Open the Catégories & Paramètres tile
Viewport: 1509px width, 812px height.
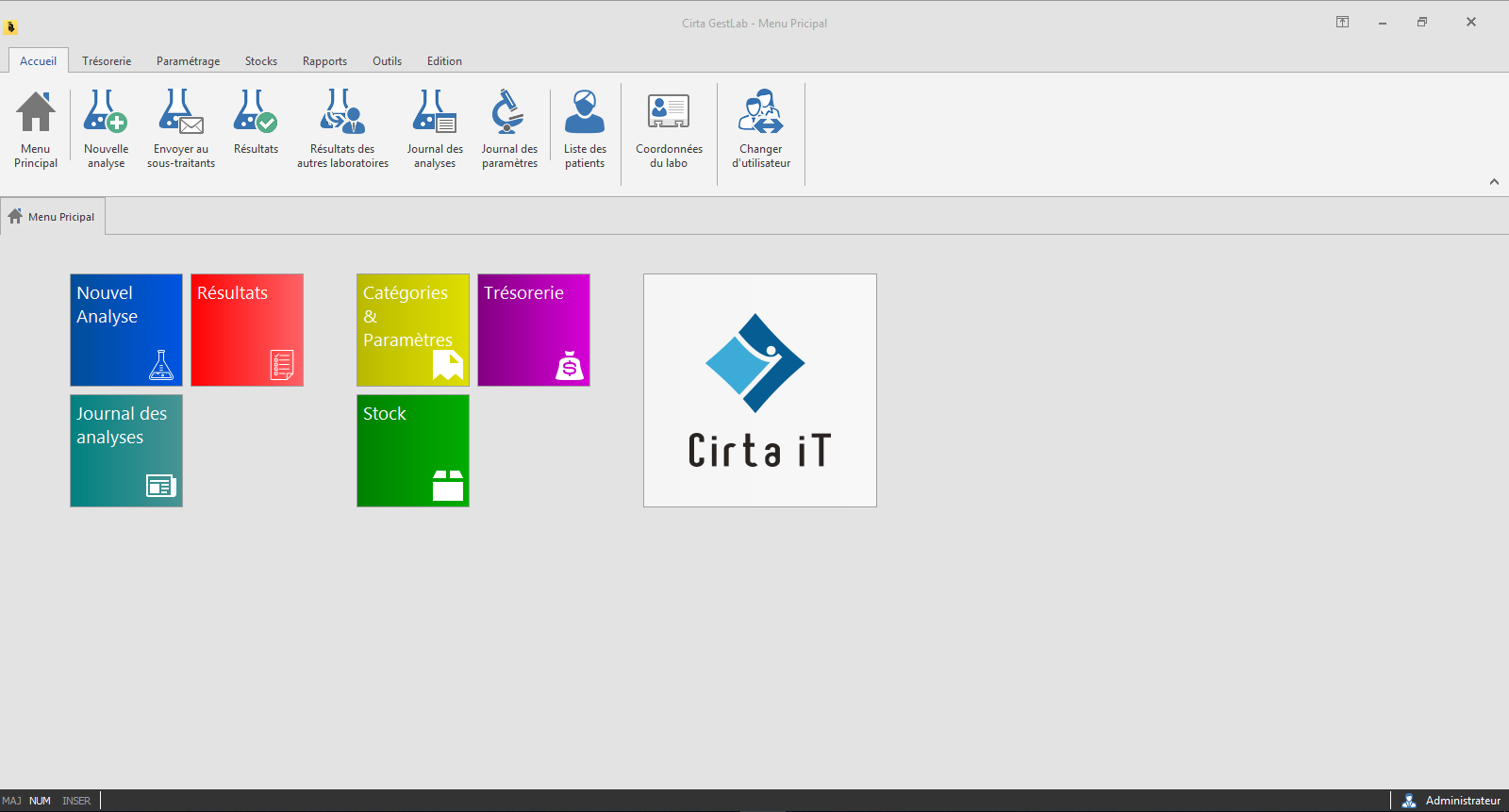(413, 330)
